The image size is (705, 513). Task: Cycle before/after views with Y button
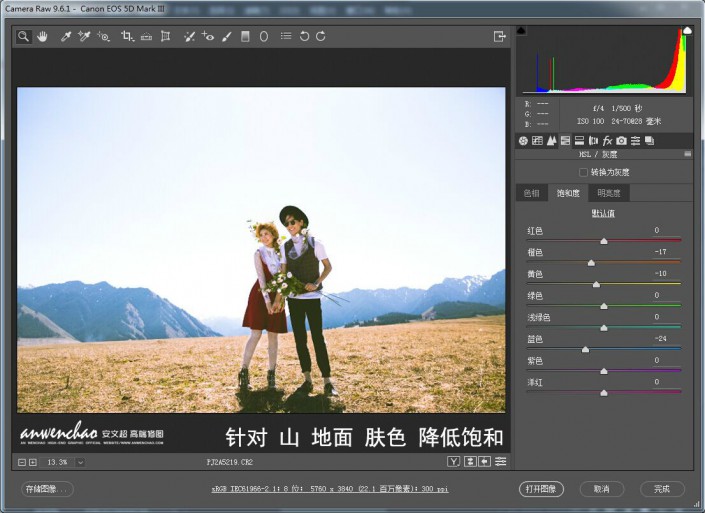pyautogui.click(x=454, y=462)
